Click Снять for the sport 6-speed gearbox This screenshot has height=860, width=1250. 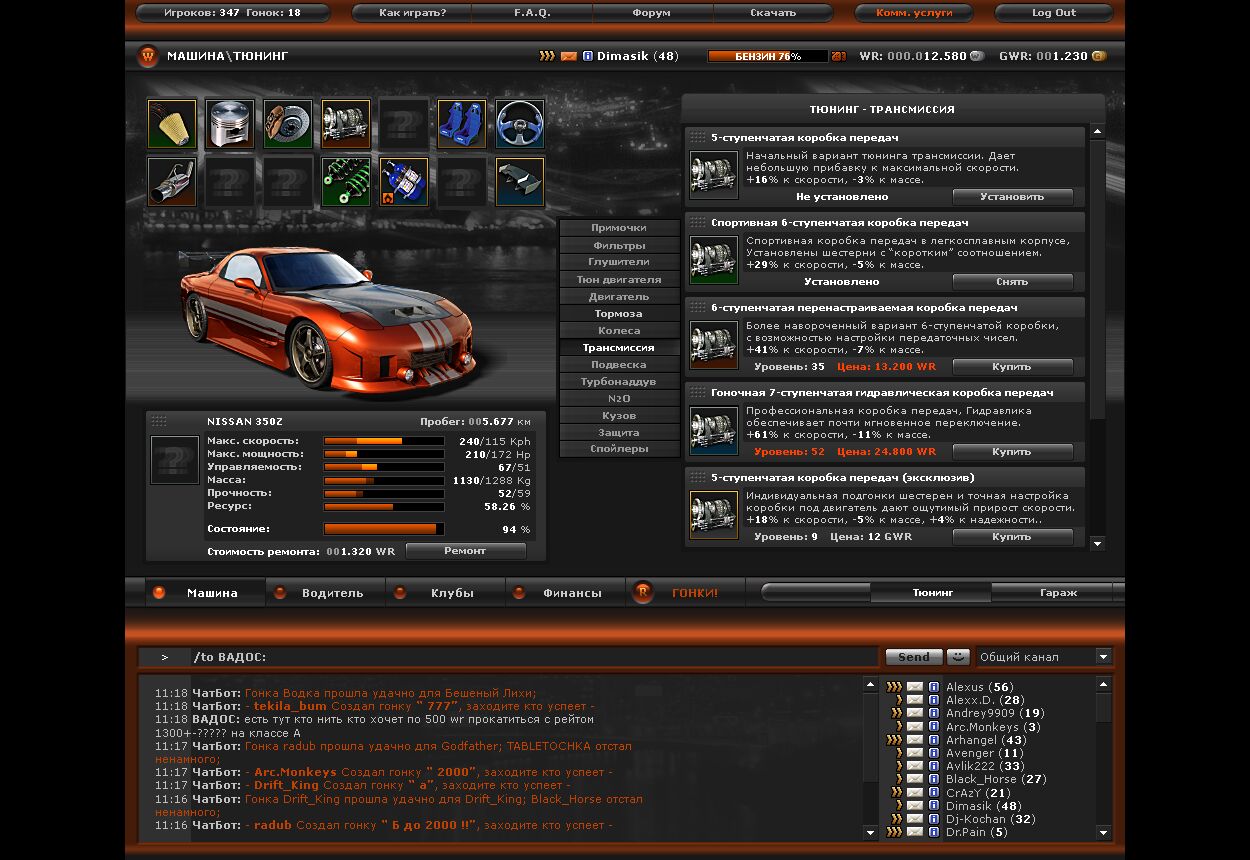click(1012, 282)
